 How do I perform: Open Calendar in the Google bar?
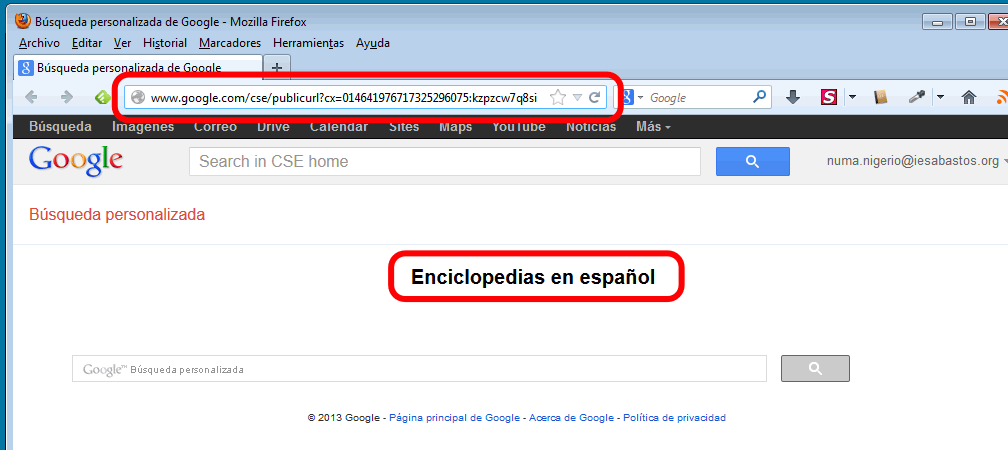tap(339, 127)
